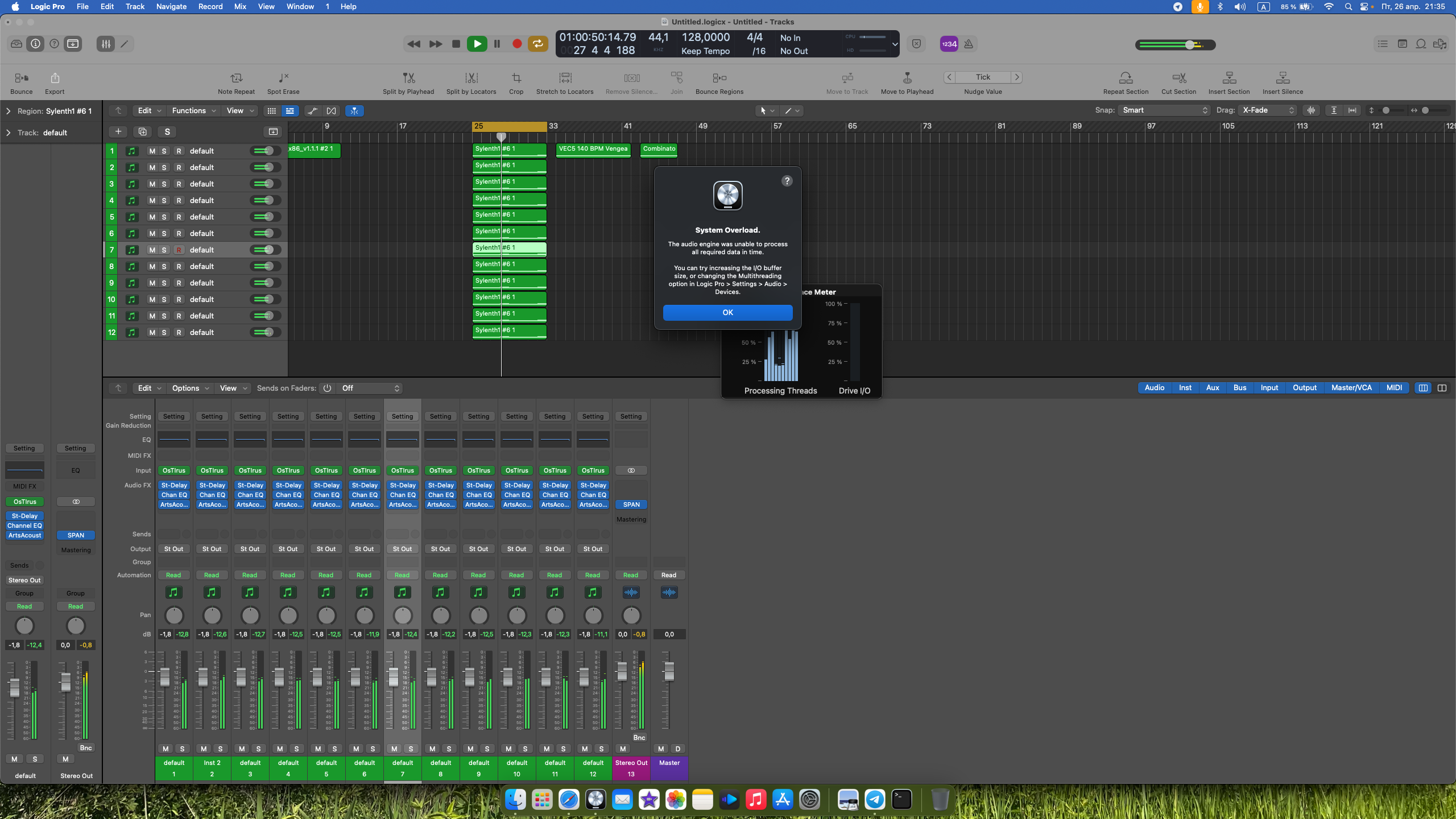Click the VEC5 140 BPM Vengea region

tap(593, 150)
